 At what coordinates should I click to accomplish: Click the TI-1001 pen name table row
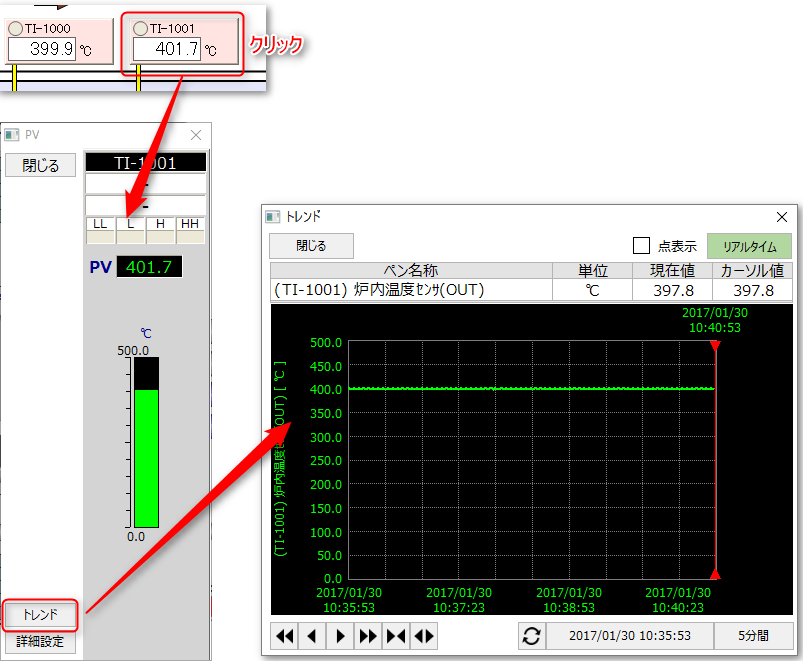[411, 290]
